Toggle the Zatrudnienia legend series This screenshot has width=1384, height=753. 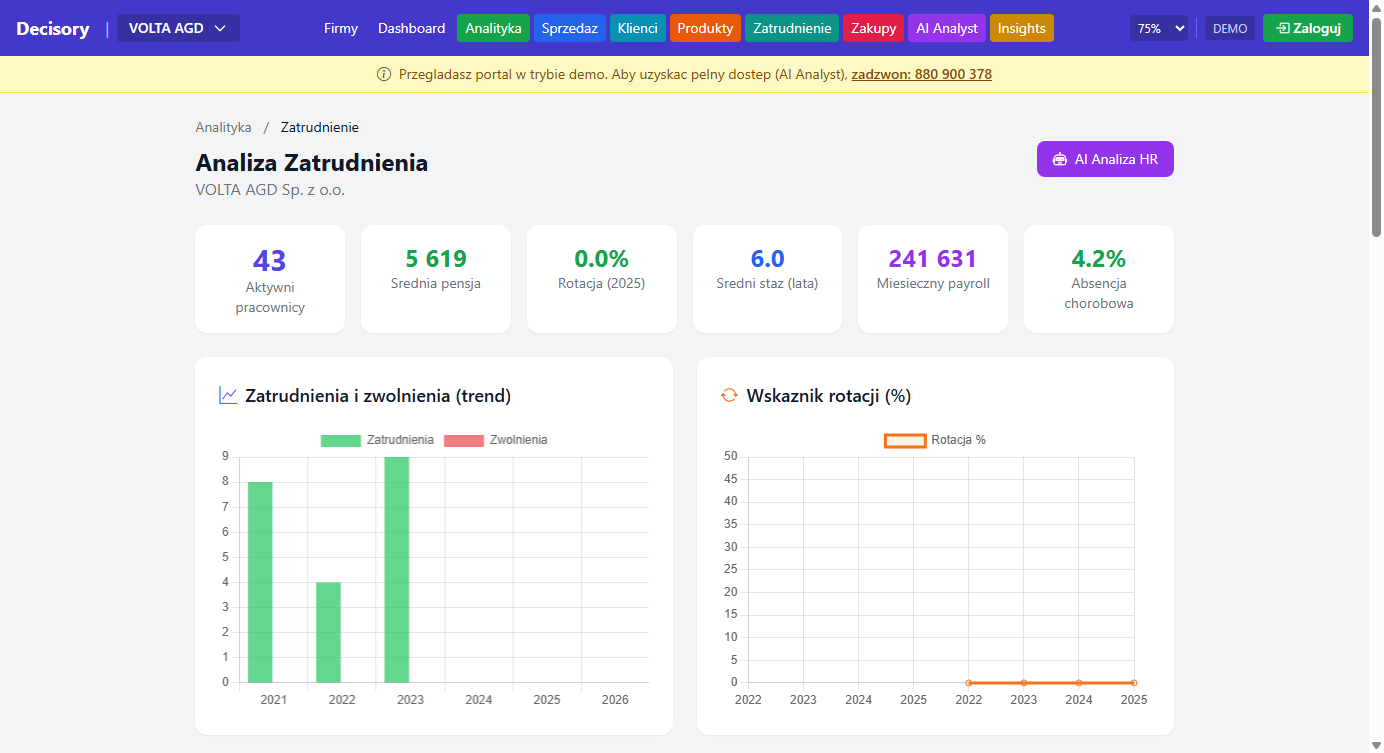pyautogui.click(x=377, y=440)
